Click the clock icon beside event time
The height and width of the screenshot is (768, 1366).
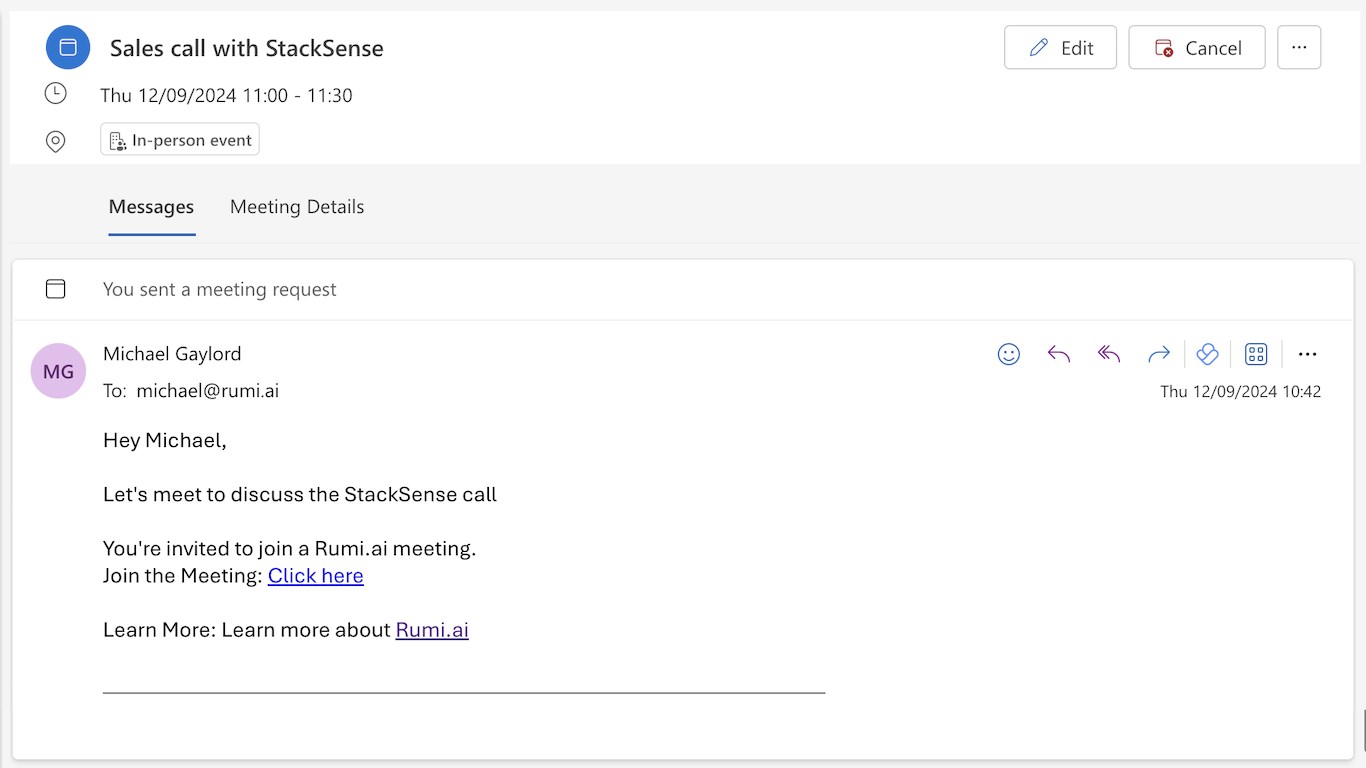click(x=56, y=94)
